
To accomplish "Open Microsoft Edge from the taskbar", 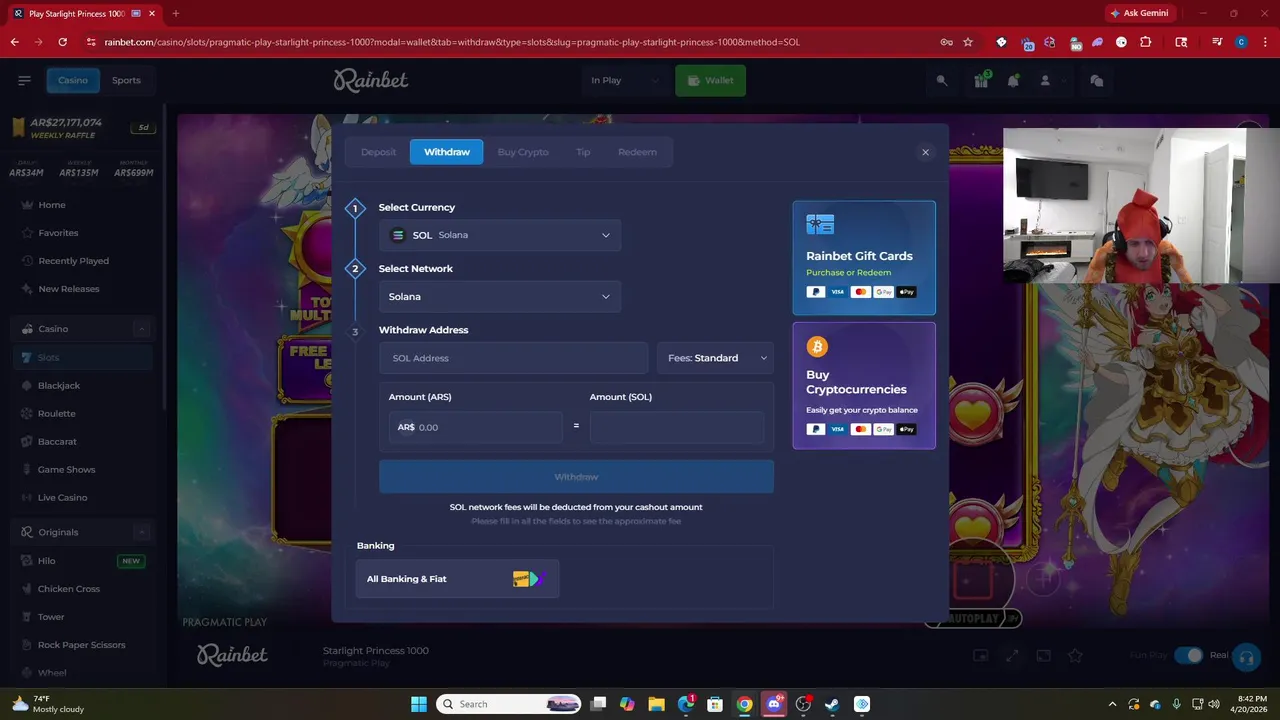I will coord(686,704).
